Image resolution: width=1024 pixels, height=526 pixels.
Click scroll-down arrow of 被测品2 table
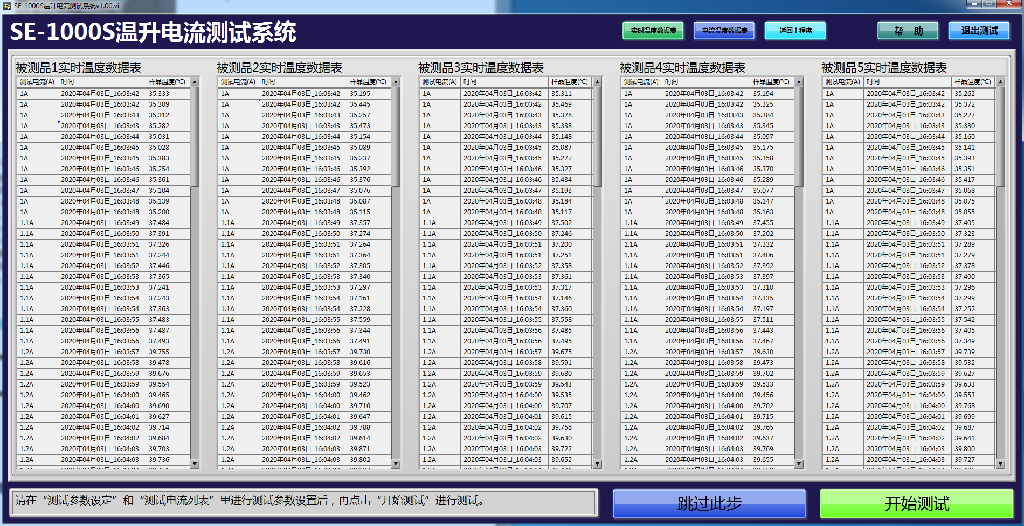[x=396, y=463]
